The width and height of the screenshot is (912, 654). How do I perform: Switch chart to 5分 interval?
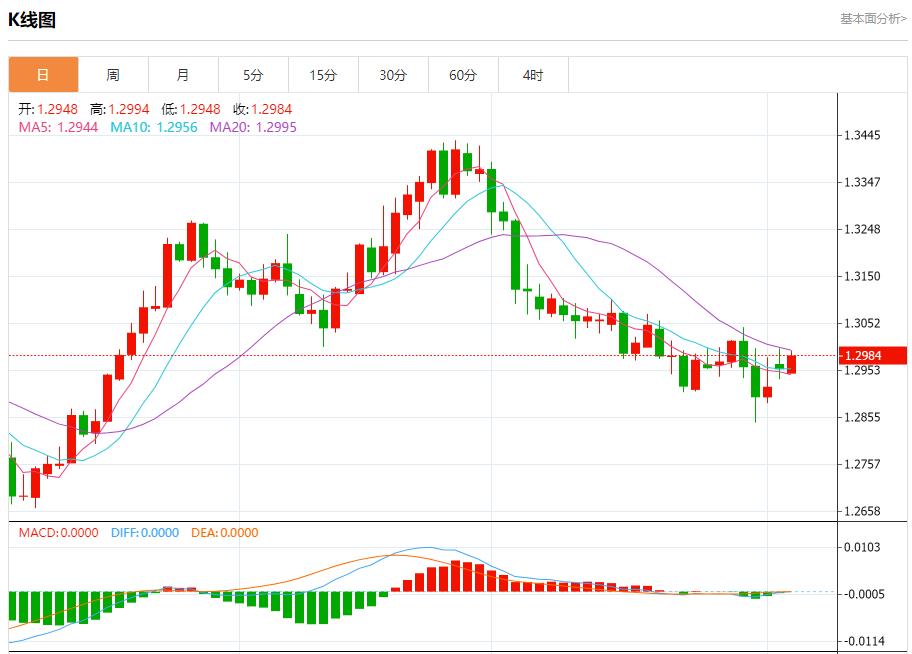253,75
